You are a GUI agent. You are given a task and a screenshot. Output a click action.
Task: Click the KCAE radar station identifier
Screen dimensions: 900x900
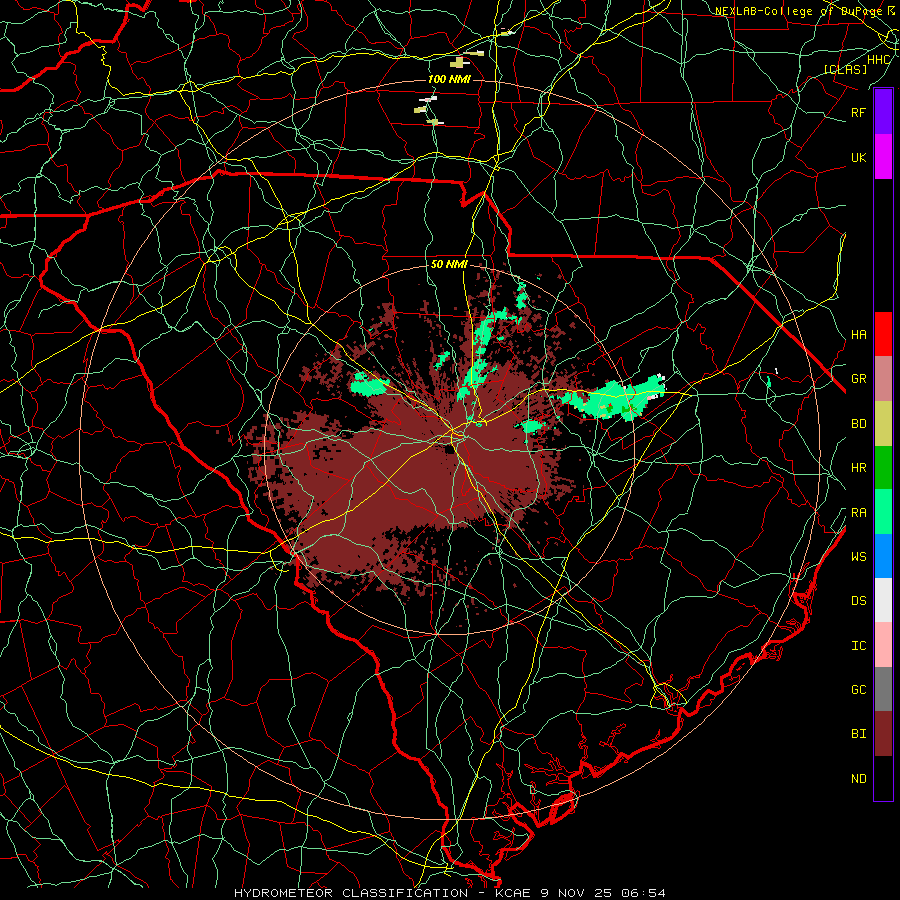pyautogui.click(x=514, y=893)
